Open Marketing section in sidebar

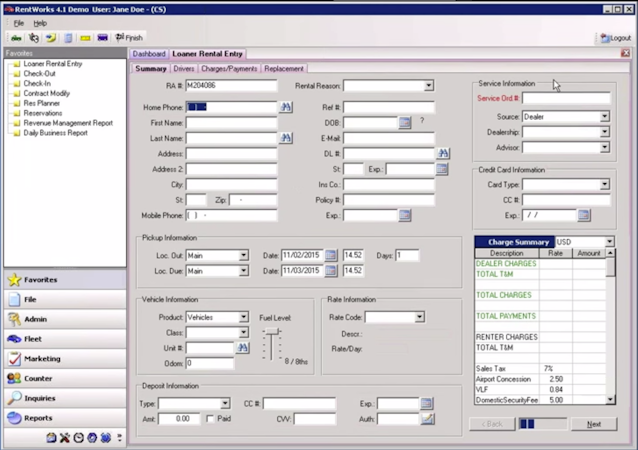[65, 358]
